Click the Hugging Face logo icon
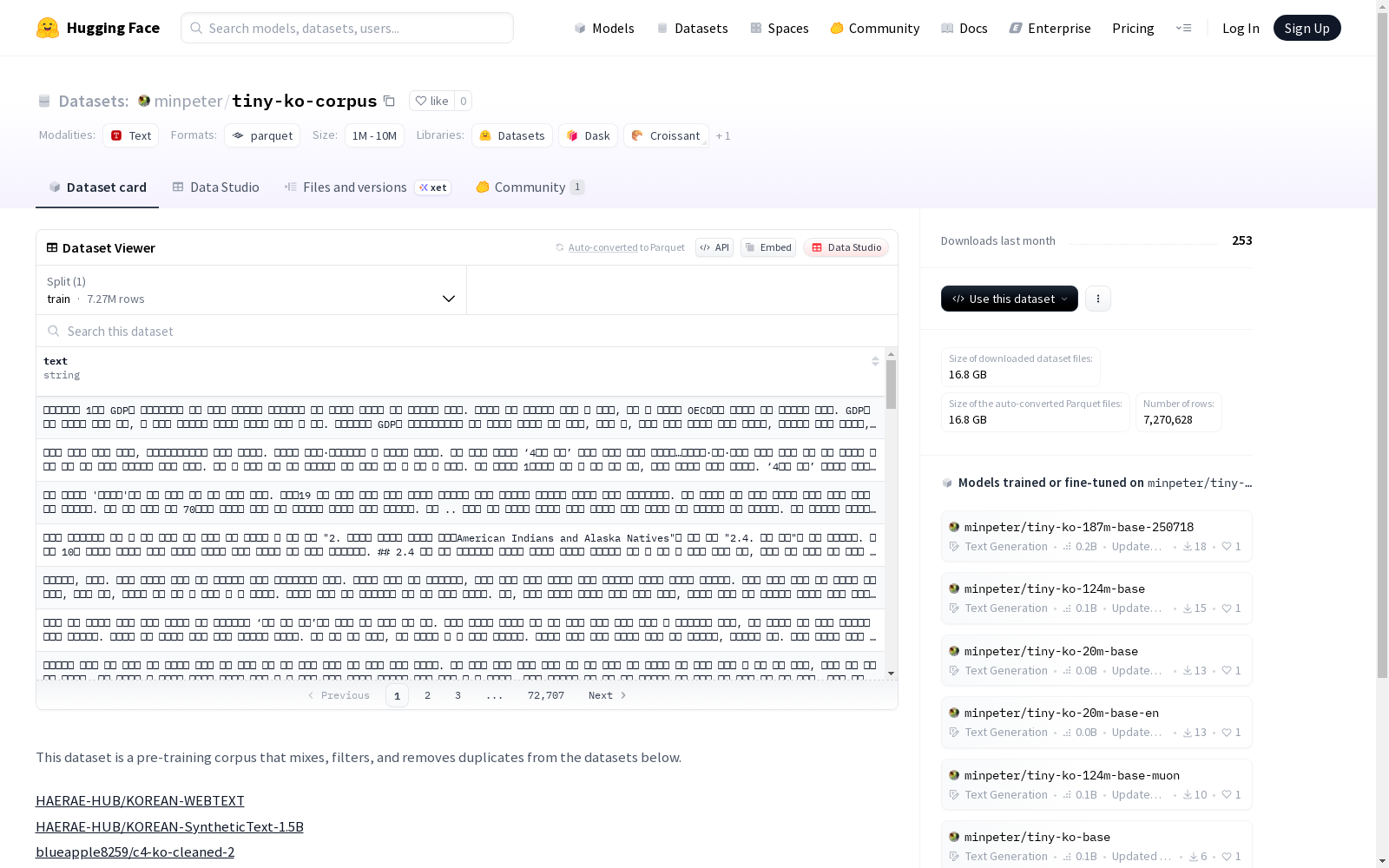The width and height of the screenshot is (1389, 868). pyautogui.click(x=48, y=28)
